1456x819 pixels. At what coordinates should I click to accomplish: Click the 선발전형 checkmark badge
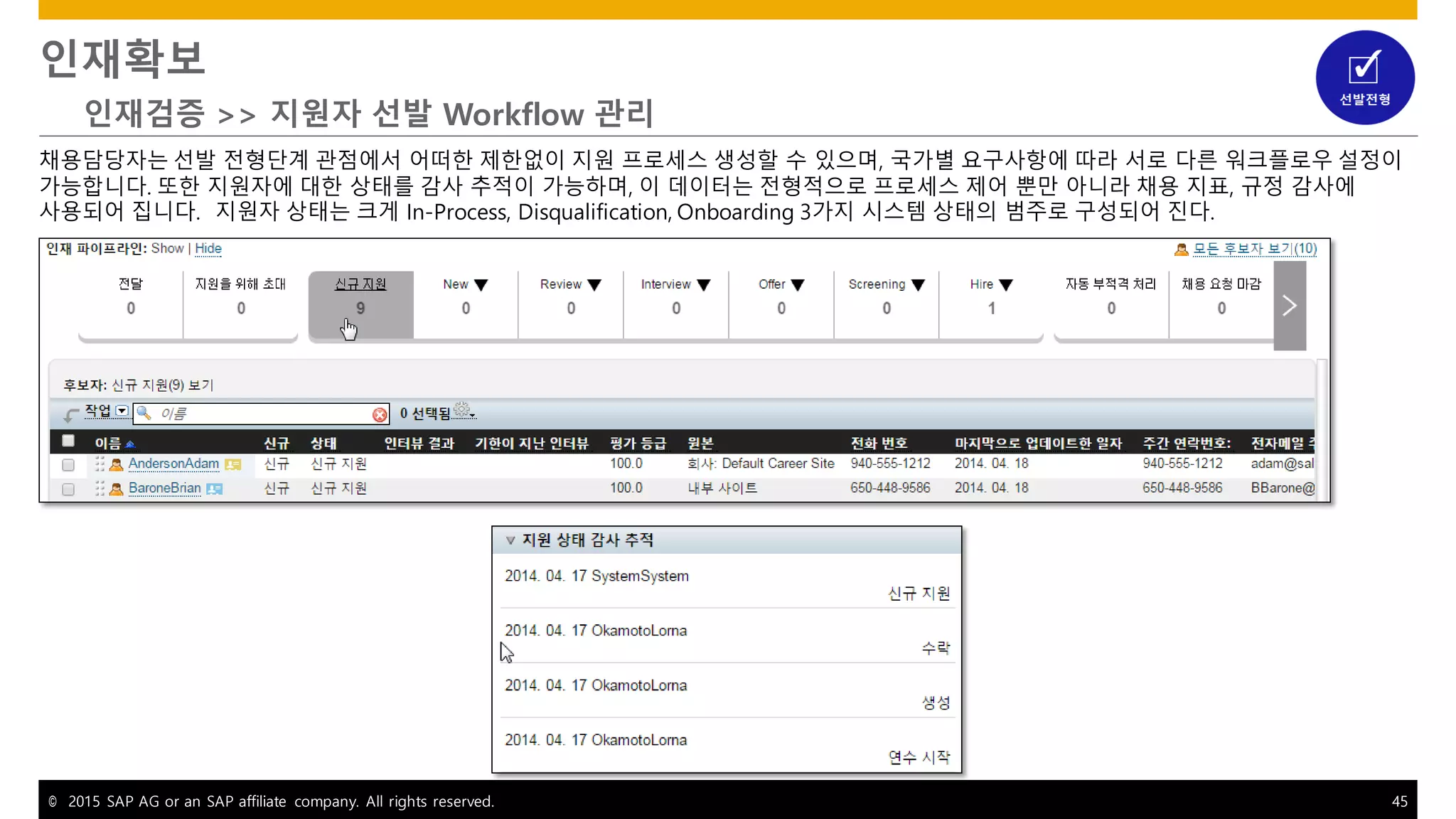tap(1365, 77)
